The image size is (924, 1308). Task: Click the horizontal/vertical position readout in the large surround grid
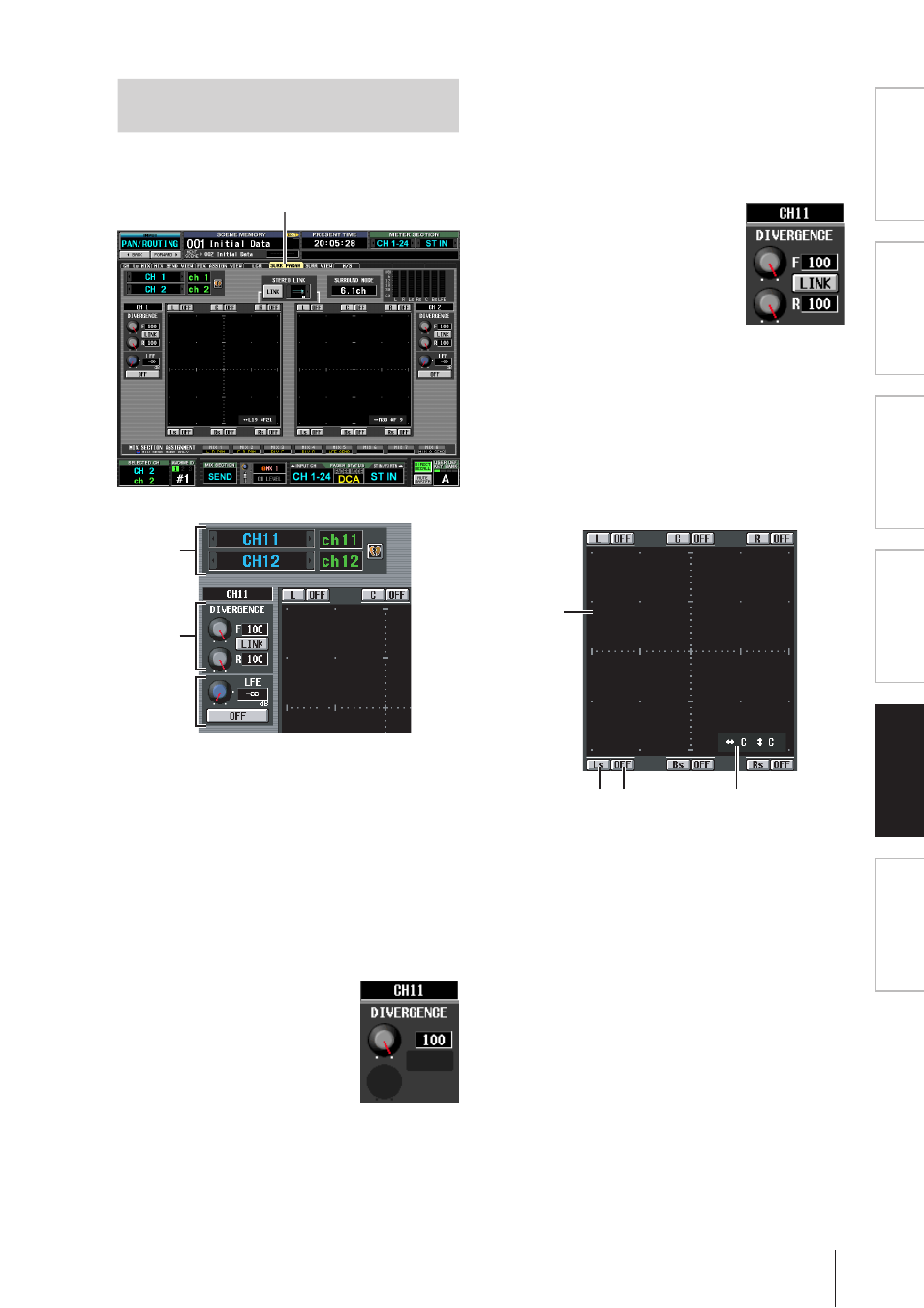(x=753, y=742)
